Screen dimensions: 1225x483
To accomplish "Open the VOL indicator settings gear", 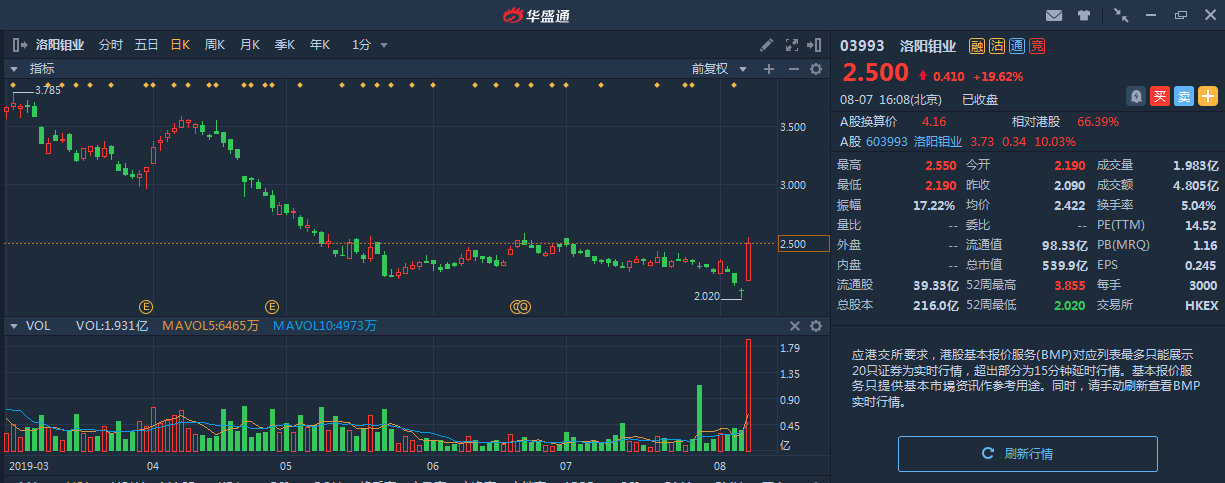I will point(815,326).
